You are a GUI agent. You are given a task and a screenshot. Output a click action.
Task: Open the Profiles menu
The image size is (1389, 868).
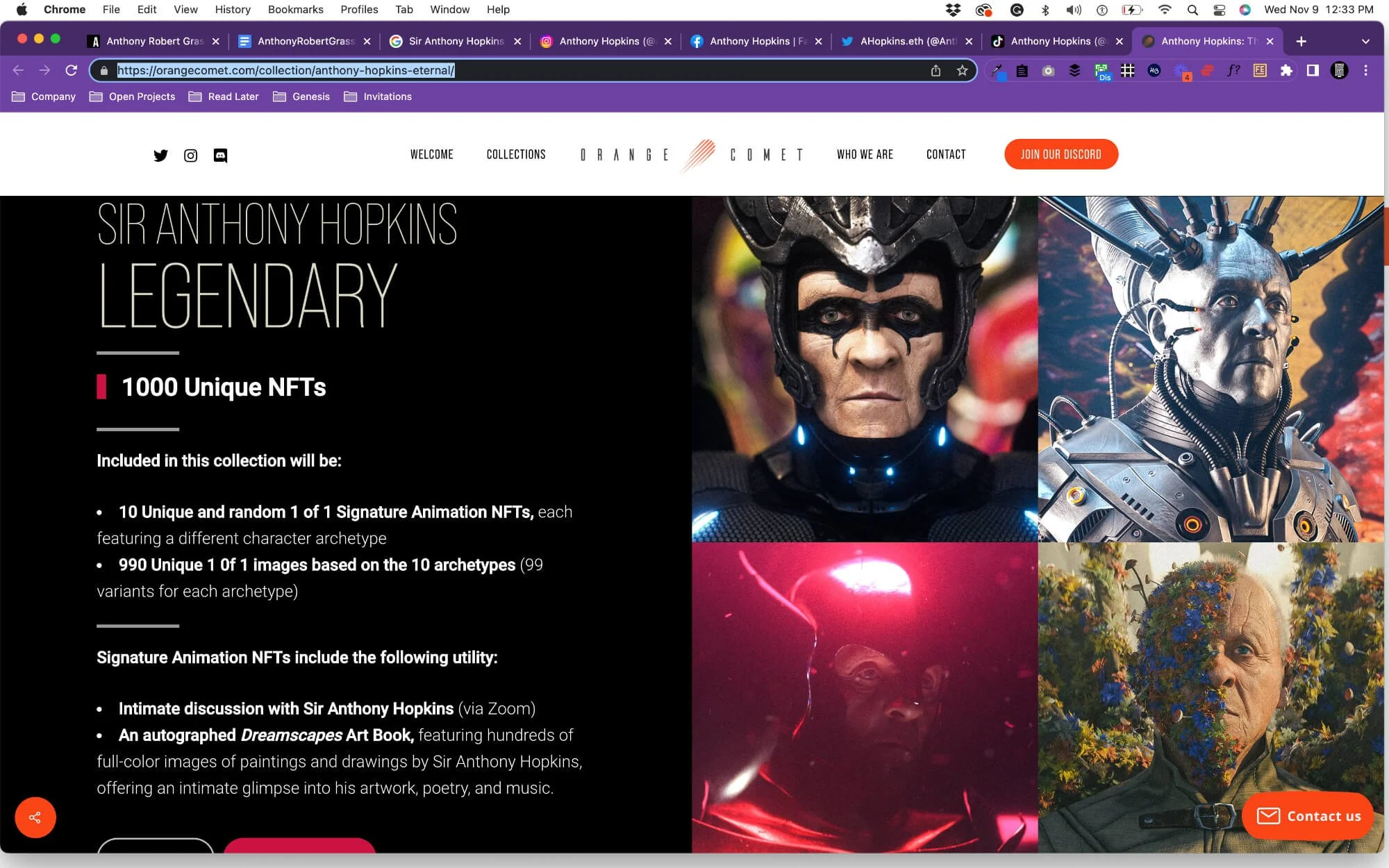pyautogui.click(x=359, y=10)
